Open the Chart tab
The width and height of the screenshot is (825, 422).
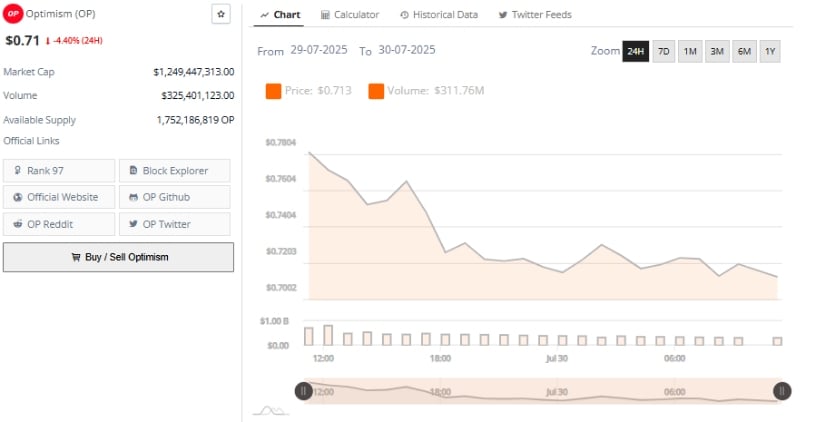280,15
